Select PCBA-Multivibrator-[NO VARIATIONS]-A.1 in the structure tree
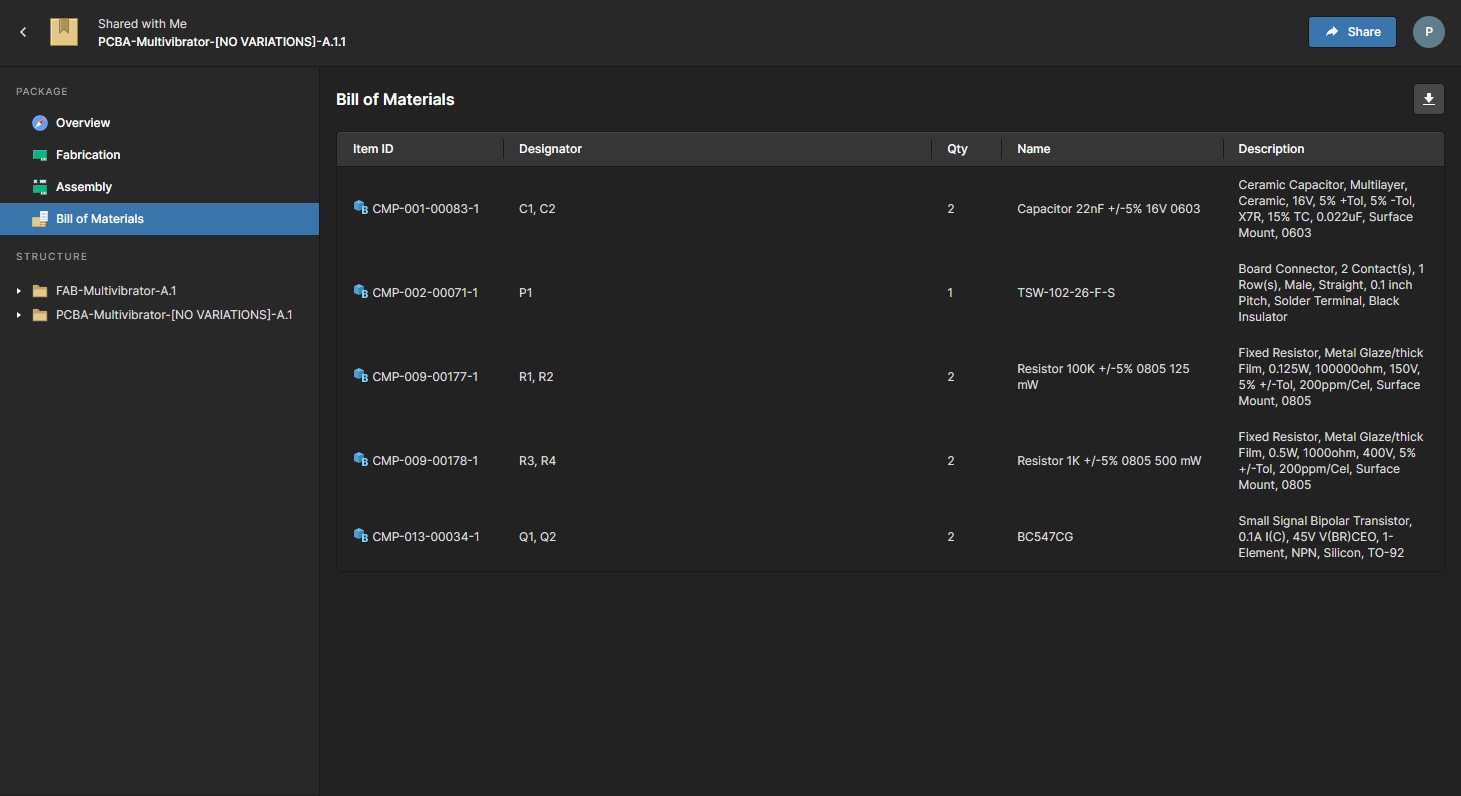Screen dimensions: 1461x796 174,315
